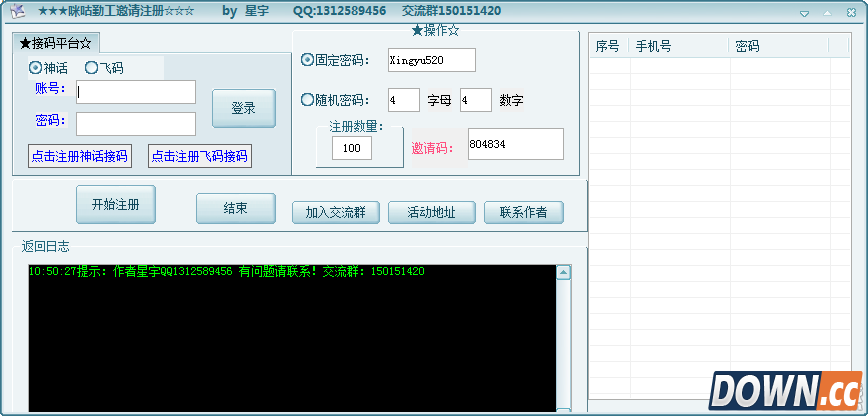Choose the 随机密码 random password option
868x416 pixels.
coord(307,100)
